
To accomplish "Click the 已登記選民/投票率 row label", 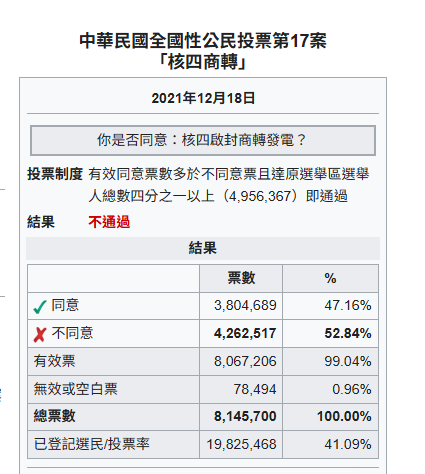I will click(91, 444).
